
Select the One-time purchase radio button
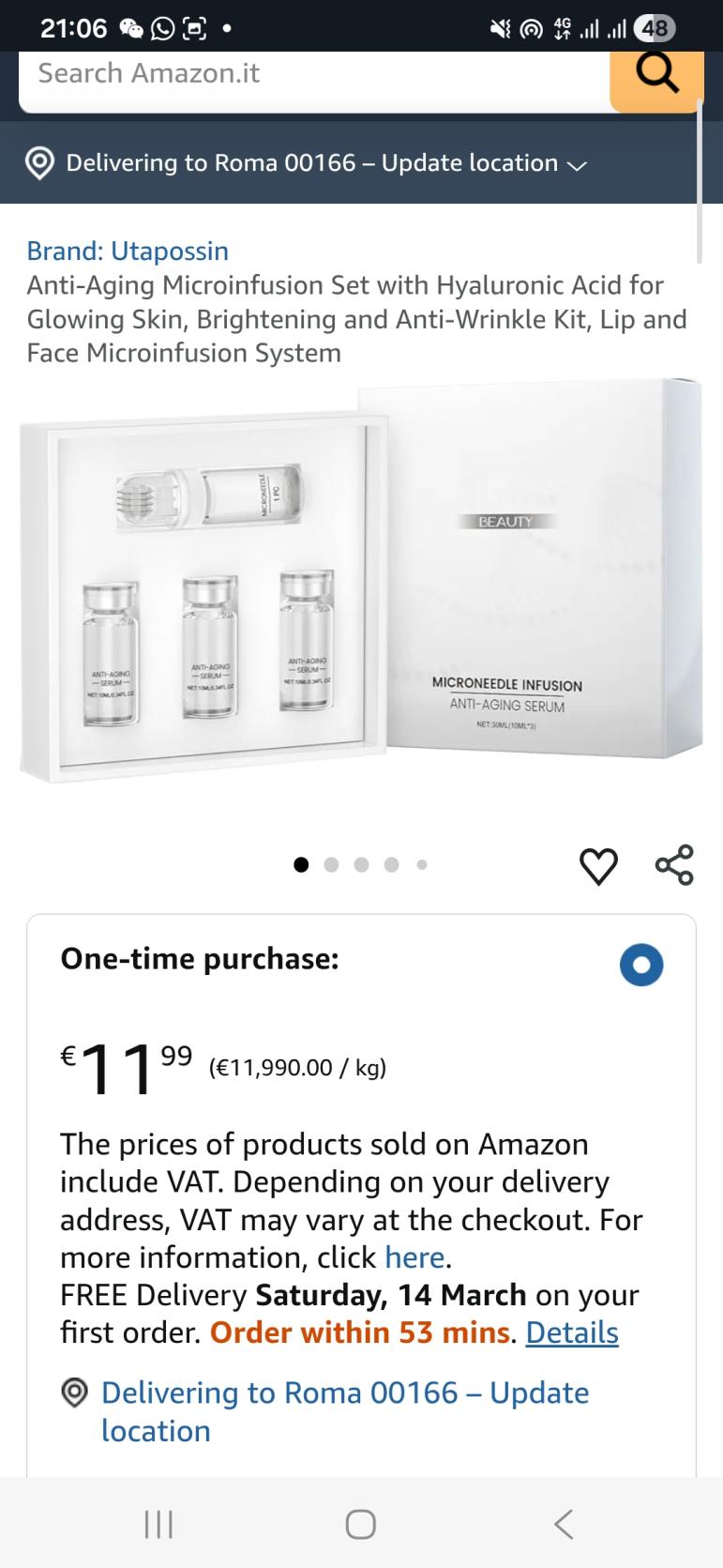pyautogui.click(x=641, y=965)
